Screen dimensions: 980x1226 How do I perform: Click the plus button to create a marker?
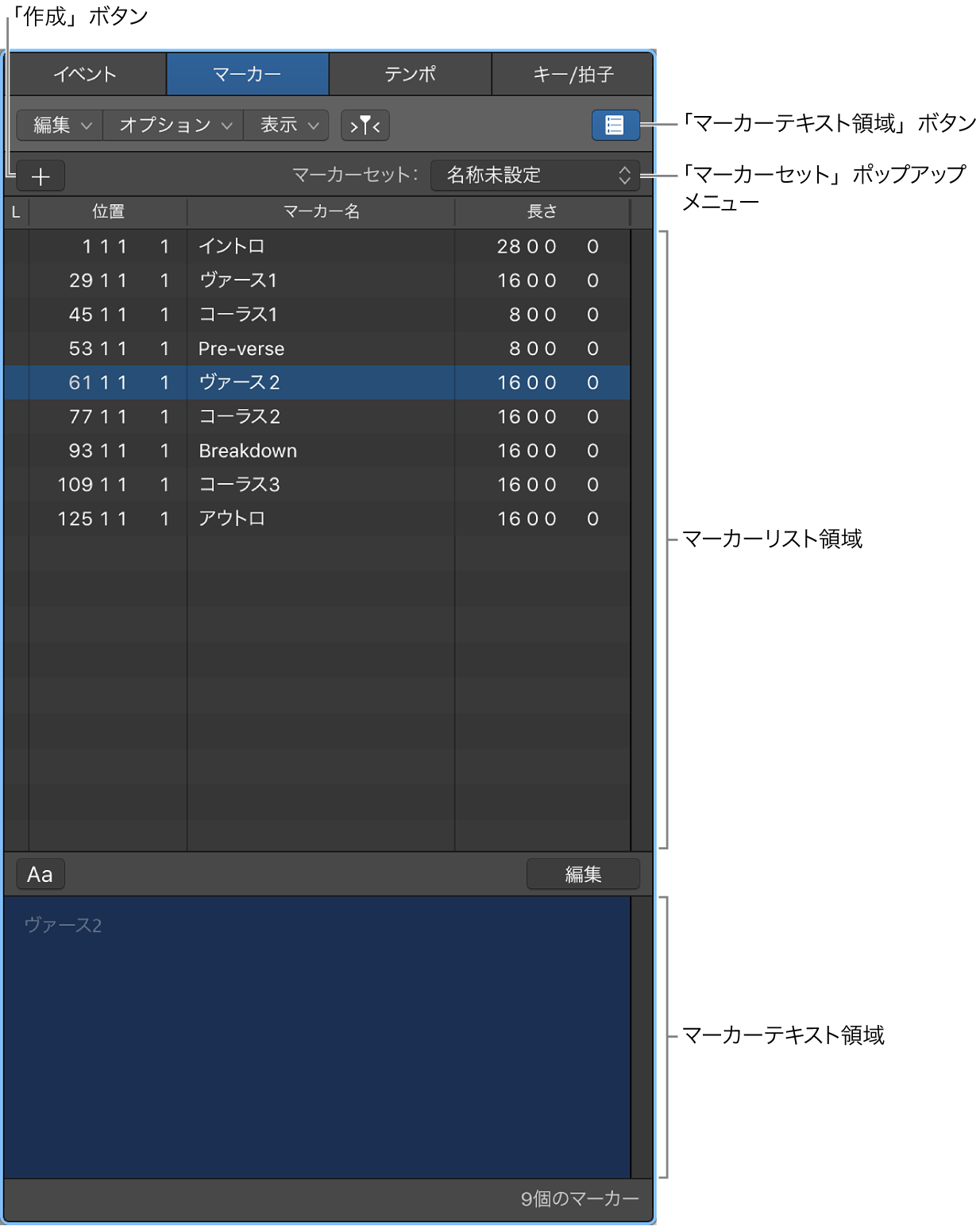(x=41, y=176)
